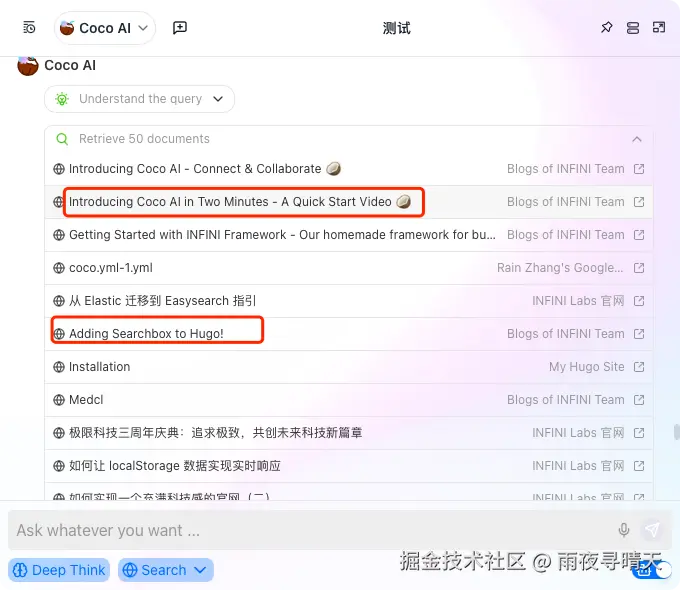Open full window mode icon
680x590 pixels.
[x=659, y=28]
